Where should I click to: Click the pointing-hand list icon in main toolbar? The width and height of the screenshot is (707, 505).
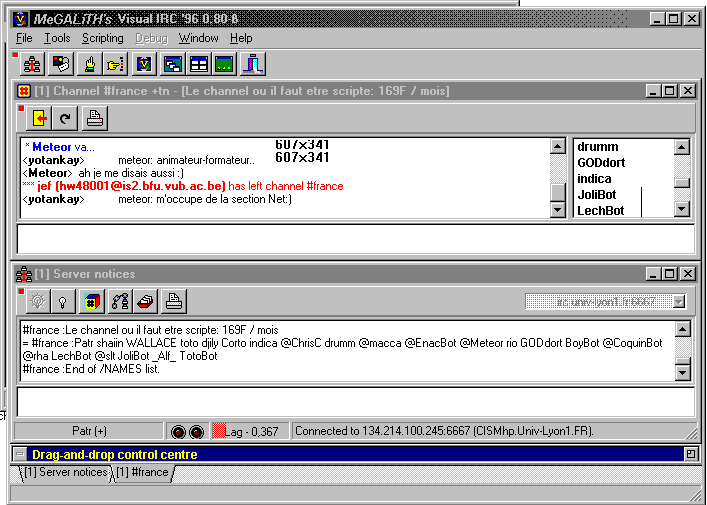coord(115,64)
